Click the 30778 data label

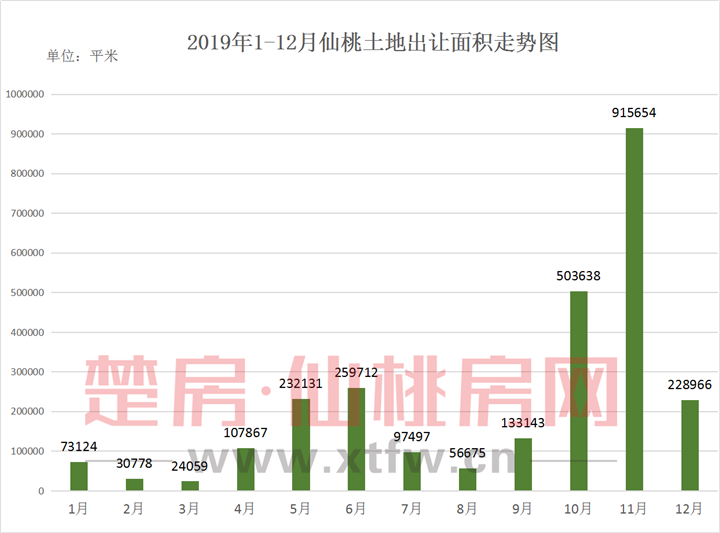134,464
